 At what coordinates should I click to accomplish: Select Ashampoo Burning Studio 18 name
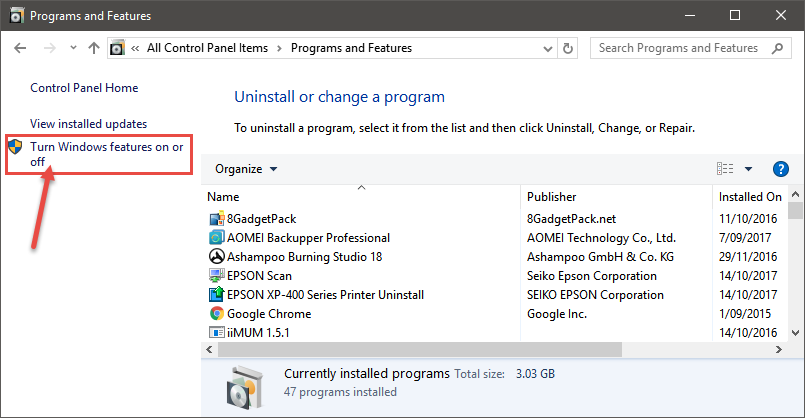[x=304, y=257]
